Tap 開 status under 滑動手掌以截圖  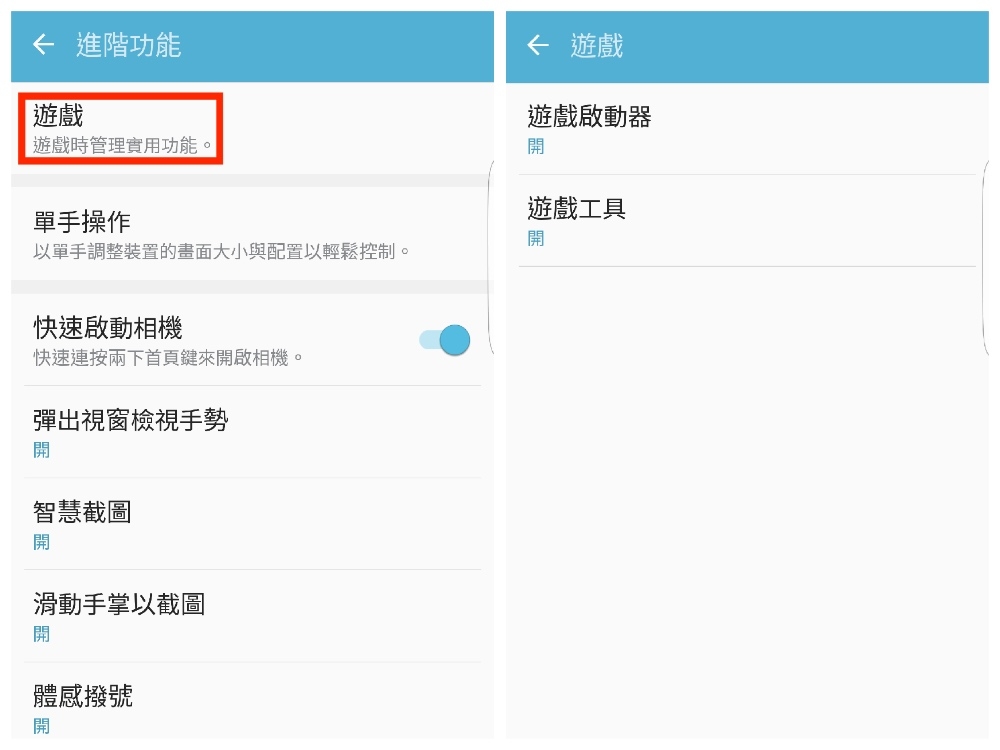tap(41, 634)
